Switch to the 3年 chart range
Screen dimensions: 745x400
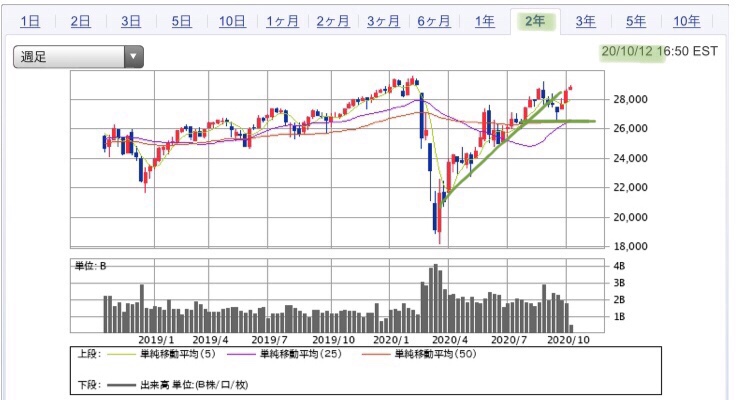pyautogui.click(x=585, y=21)
